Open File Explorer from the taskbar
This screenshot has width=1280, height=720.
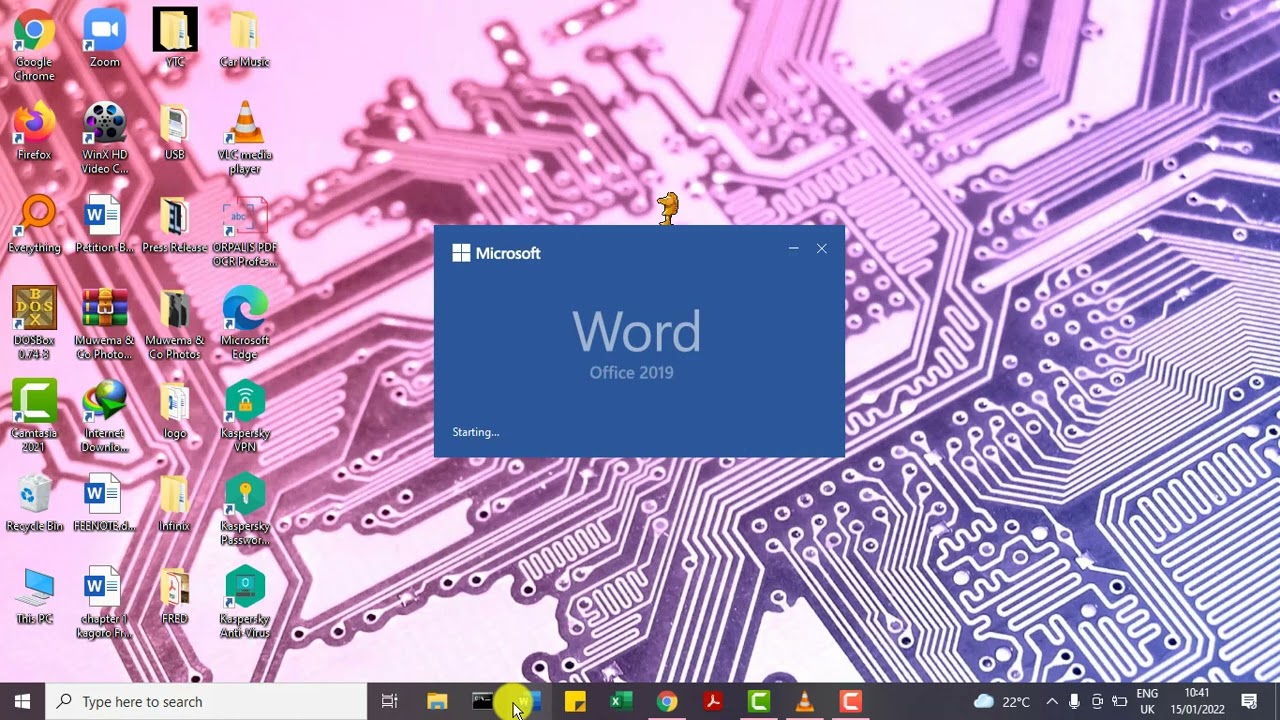437,701
